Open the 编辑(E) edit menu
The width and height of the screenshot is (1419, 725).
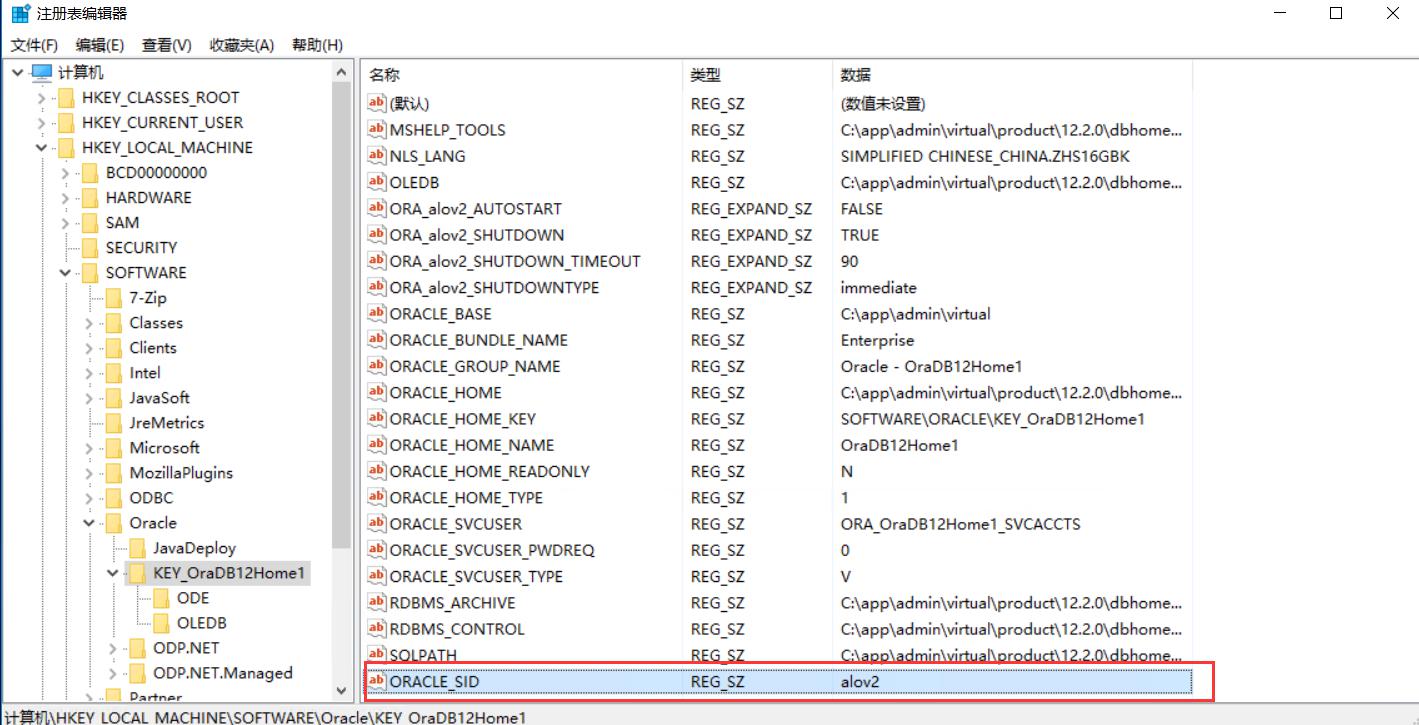100,45
